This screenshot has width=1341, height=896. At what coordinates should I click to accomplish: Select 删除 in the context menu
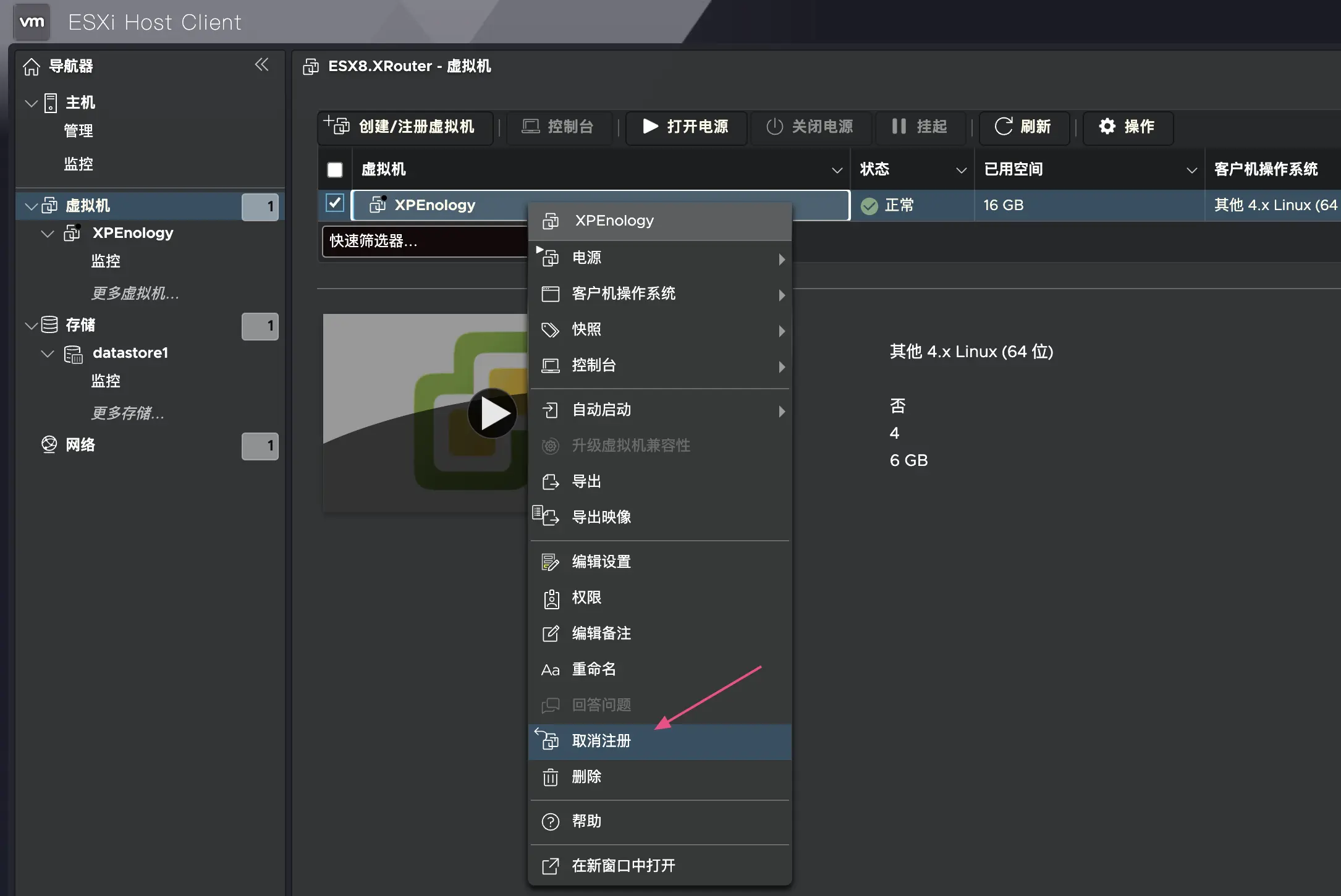point(660,777)
